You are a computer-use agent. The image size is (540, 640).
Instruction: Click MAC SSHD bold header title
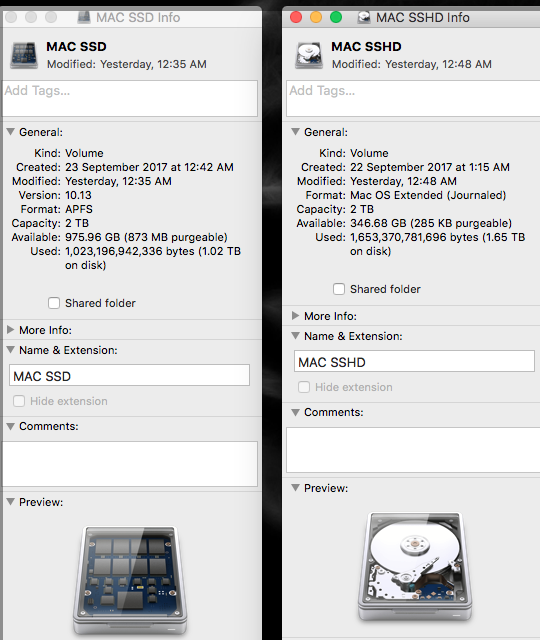pos(366,47)
